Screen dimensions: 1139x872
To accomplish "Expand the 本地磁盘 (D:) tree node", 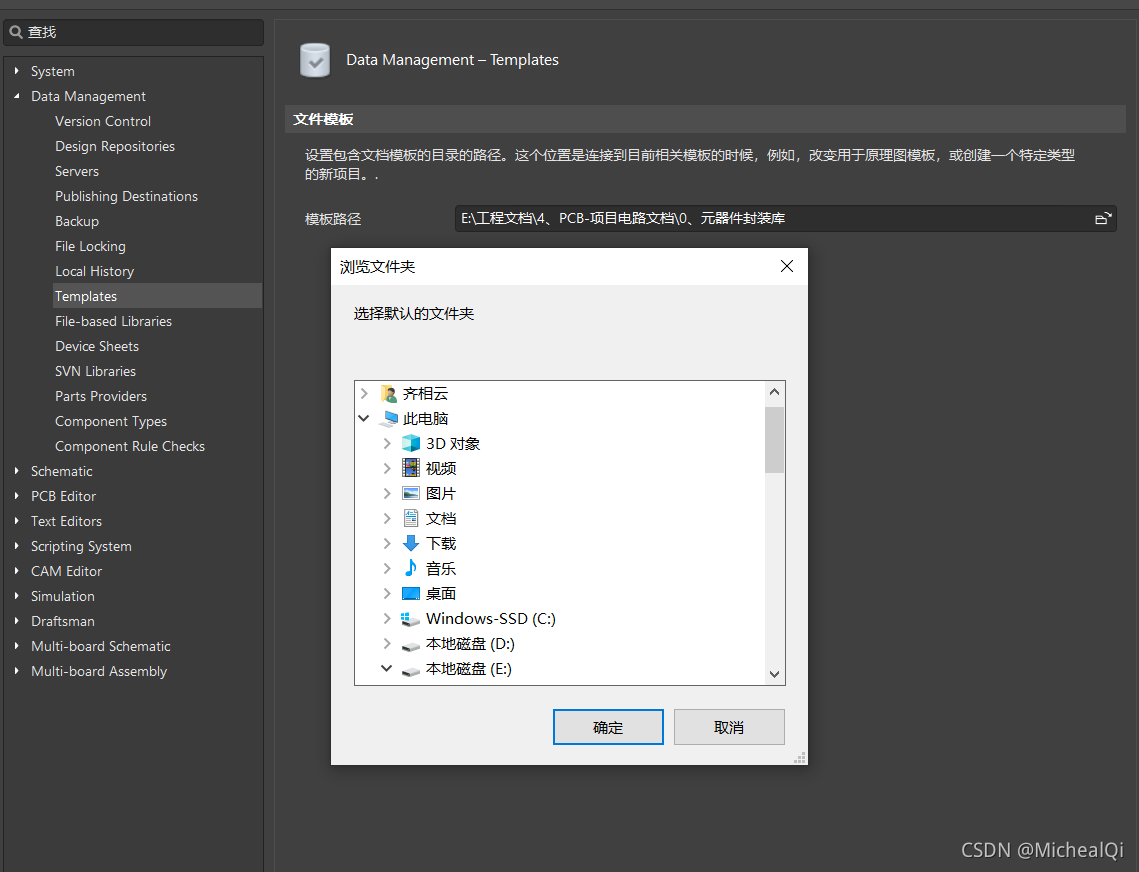I will pos(387,644).
